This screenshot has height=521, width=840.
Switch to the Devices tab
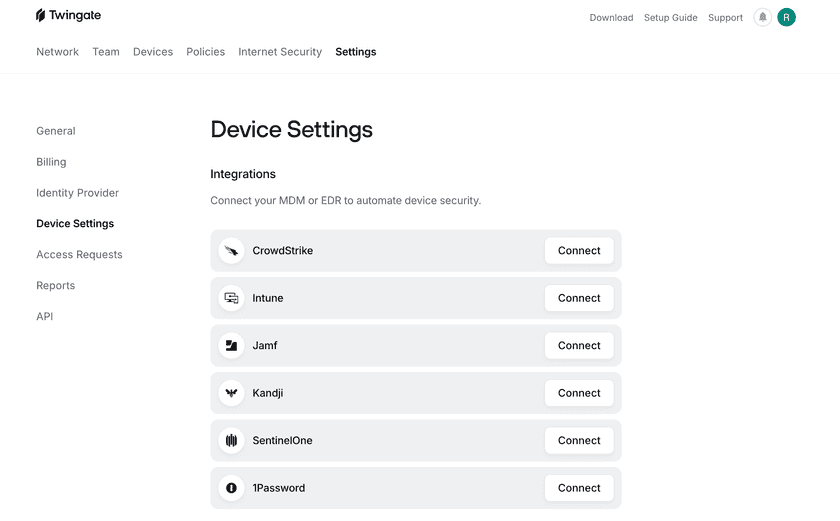pyautogui.click(x=153, y=52)
